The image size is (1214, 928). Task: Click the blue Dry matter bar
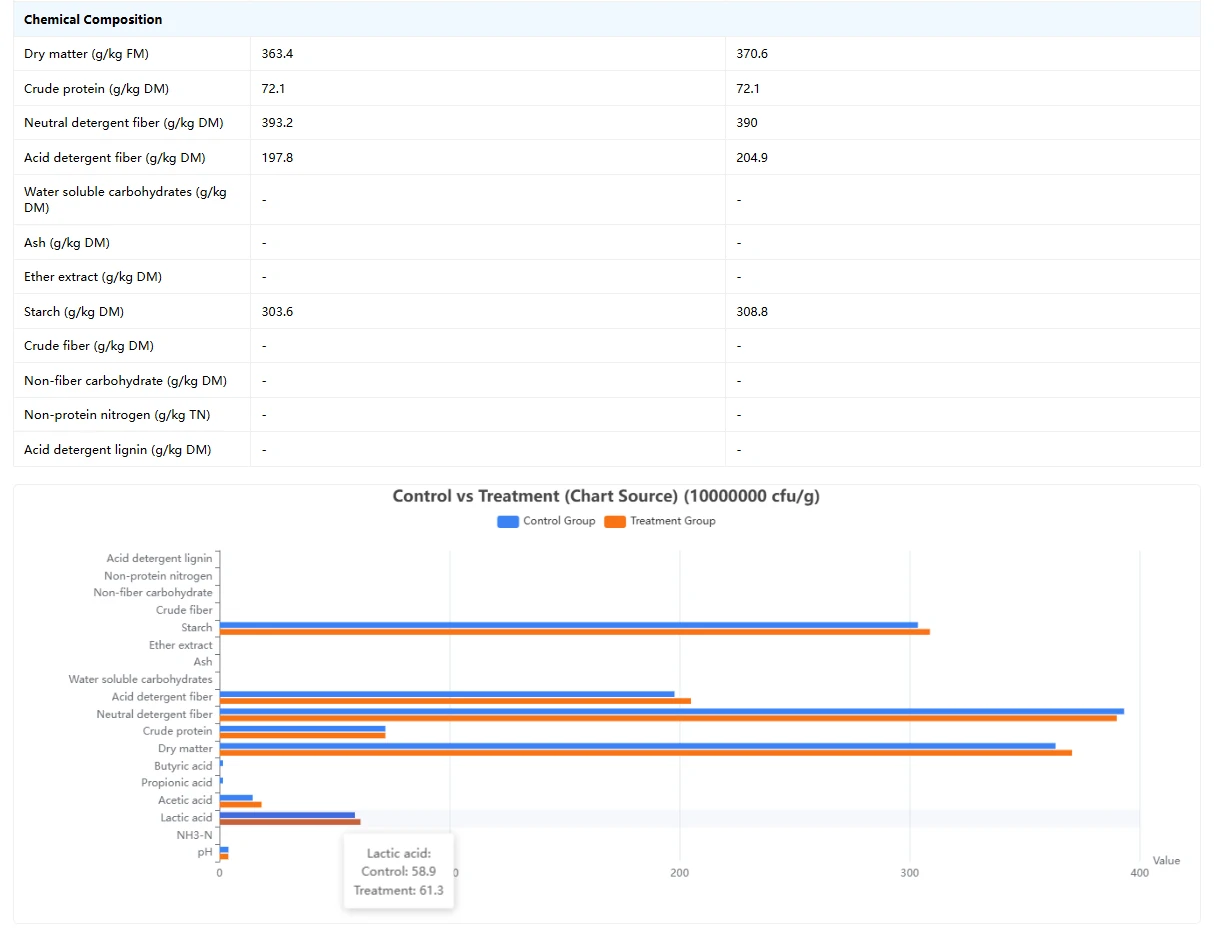[637, 745]
